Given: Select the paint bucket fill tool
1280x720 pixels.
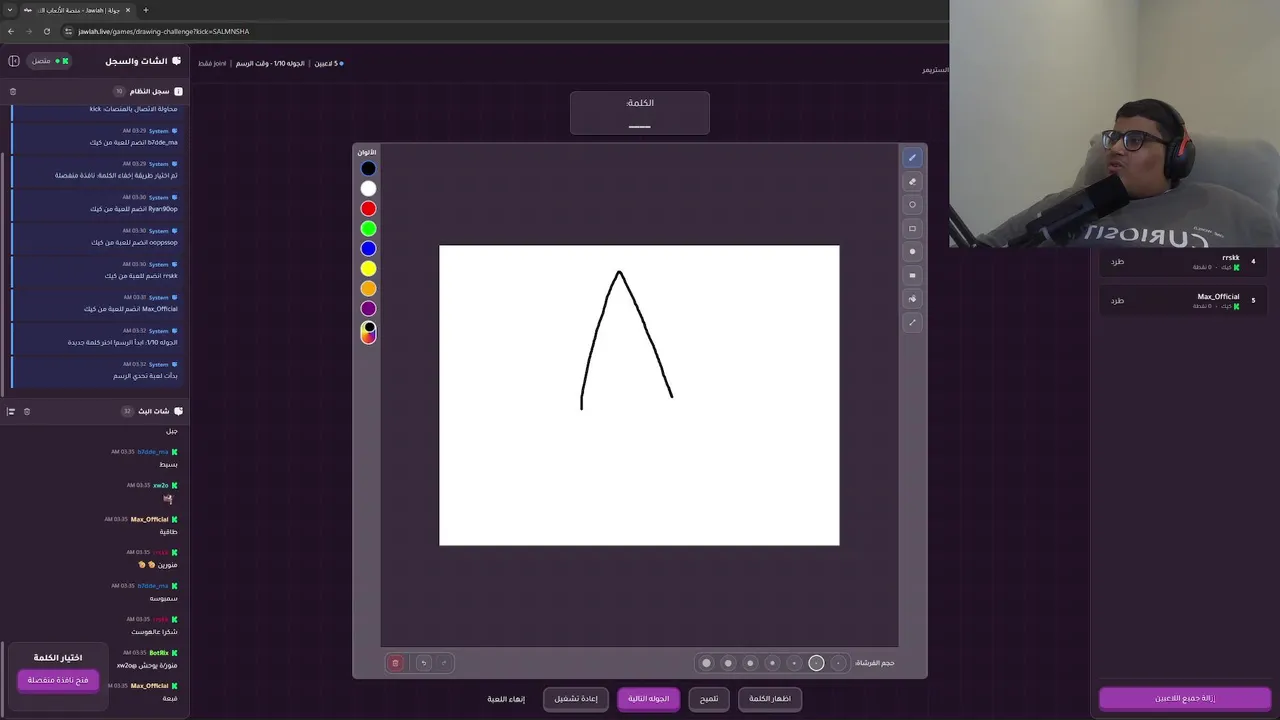Looking at the screenshot, I should pos(912,299).
